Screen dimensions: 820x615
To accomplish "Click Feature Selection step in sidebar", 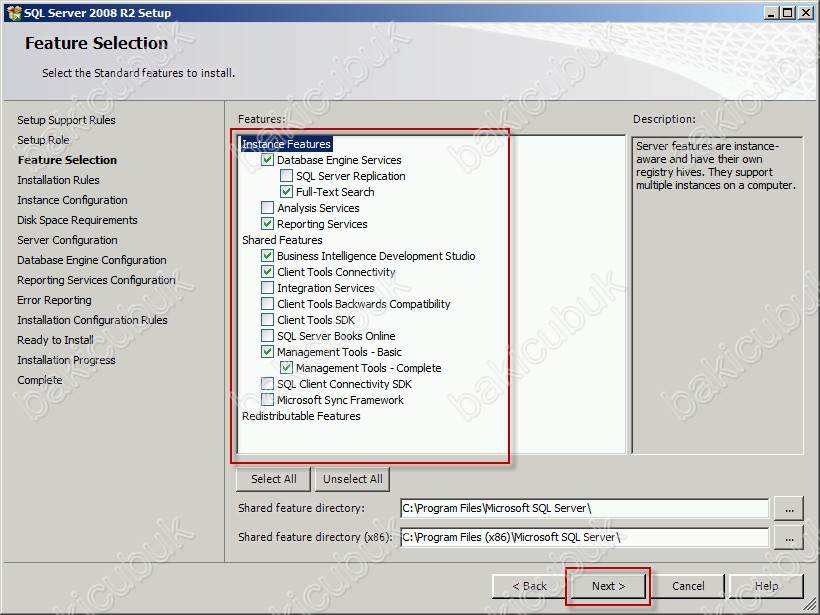I will click(67, 160).
